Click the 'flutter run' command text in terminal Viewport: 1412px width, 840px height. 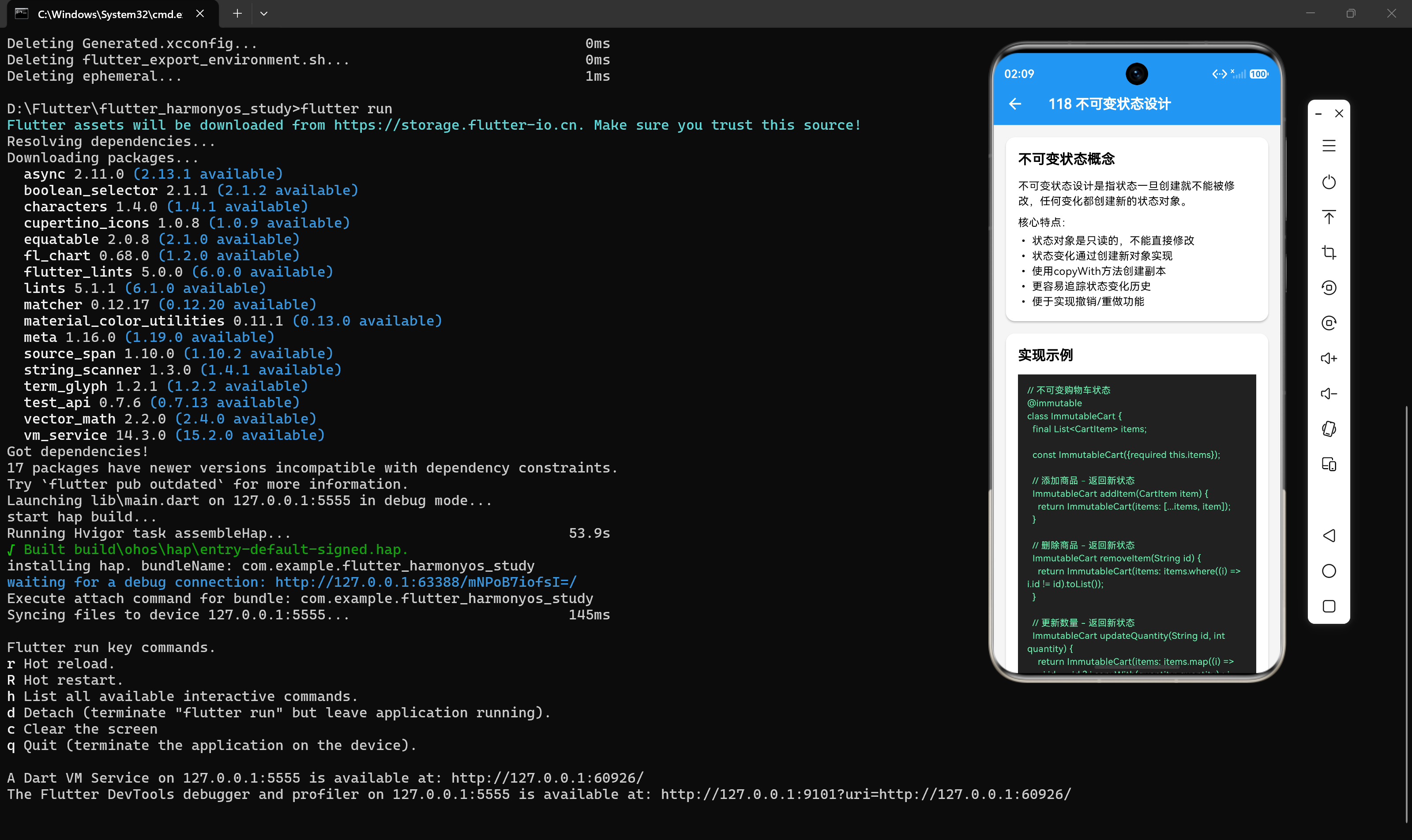click(346, 109)
